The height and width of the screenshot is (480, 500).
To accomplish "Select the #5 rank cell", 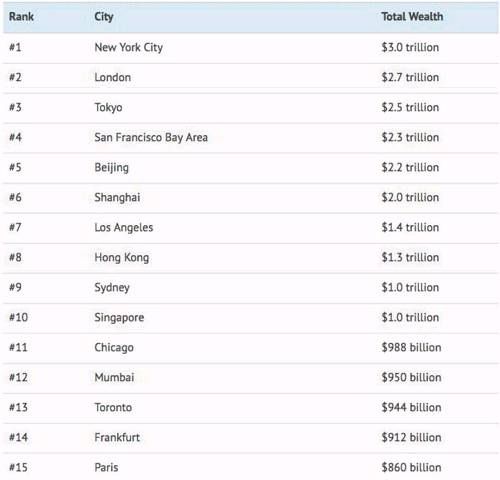I will [15, 167].
